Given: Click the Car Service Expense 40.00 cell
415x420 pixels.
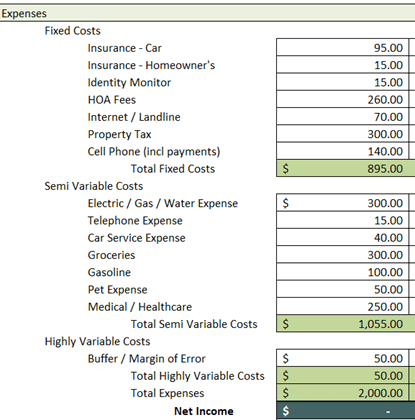Looking at the screenshot, I should [343, 237].
